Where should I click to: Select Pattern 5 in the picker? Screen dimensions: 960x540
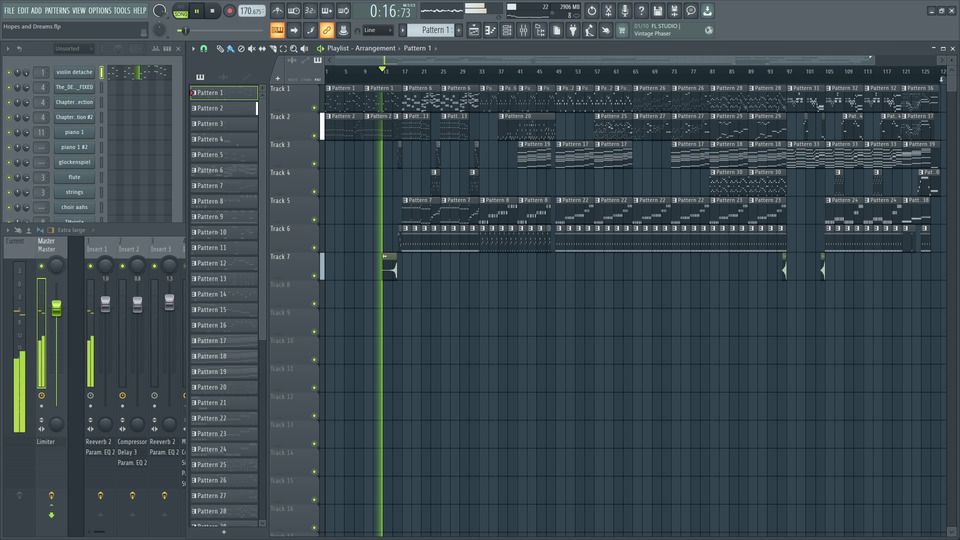pos(223,155)
